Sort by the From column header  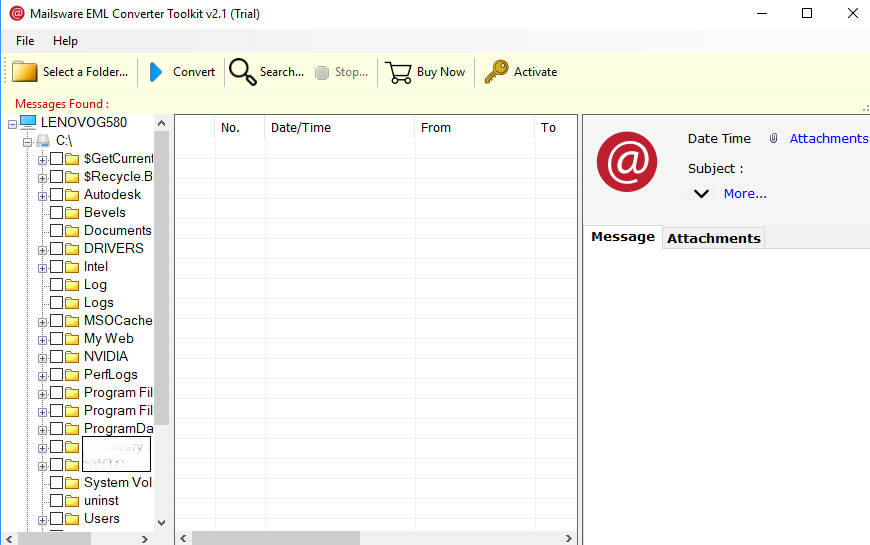[x=474, y=128]
